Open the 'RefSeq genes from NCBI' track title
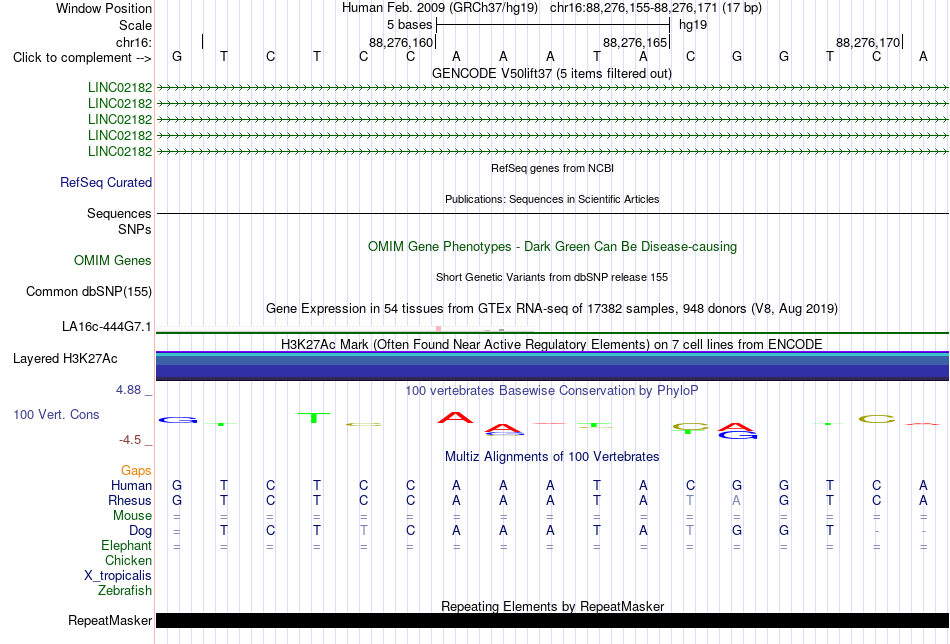 point(552,168)
